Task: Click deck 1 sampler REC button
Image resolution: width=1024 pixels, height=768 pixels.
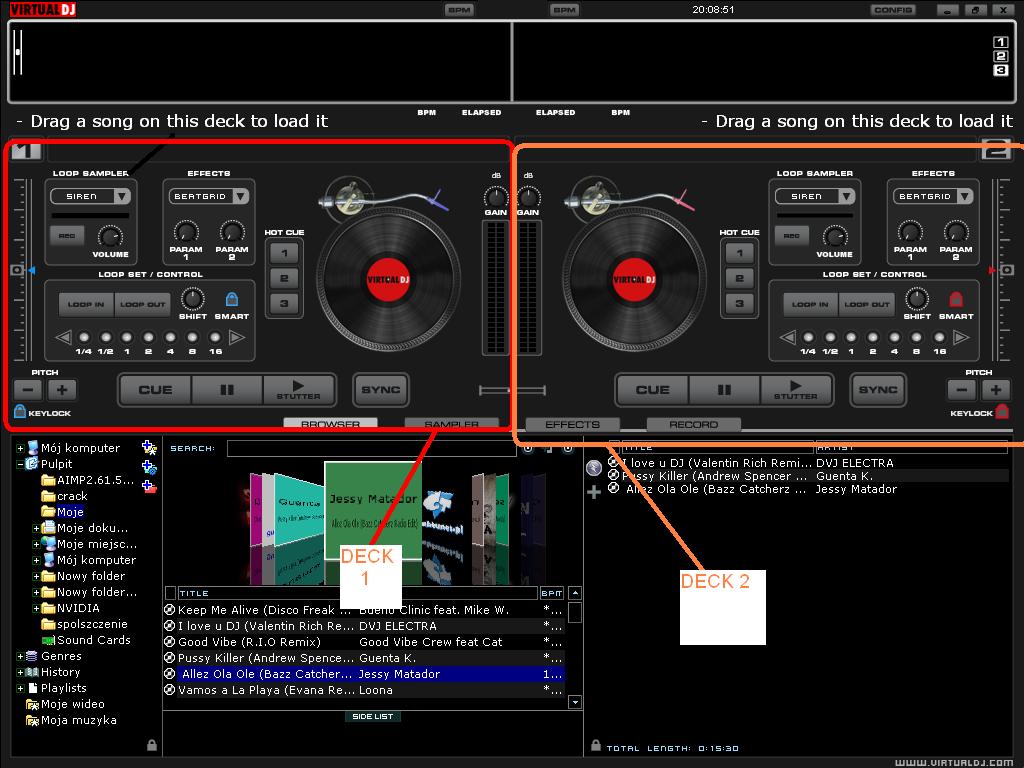Action: (67, 236)
